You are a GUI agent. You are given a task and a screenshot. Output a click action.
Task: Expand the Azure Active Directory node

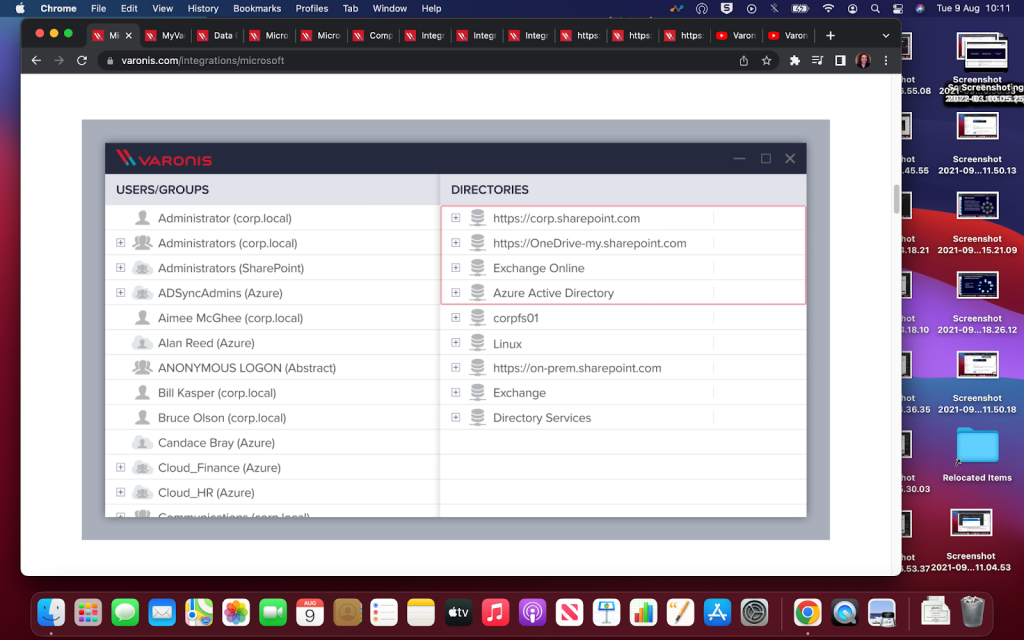coord(456,293)
